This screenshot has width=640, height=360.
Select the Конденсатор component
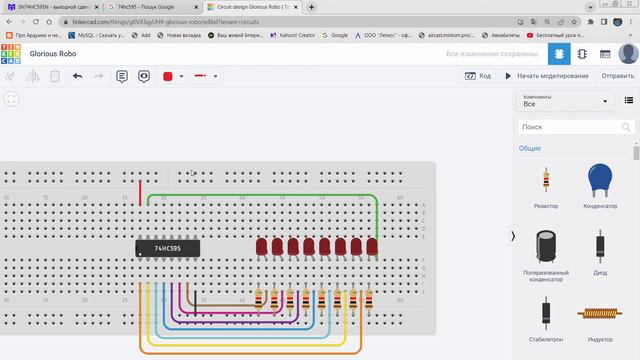[x=600, y=186]
